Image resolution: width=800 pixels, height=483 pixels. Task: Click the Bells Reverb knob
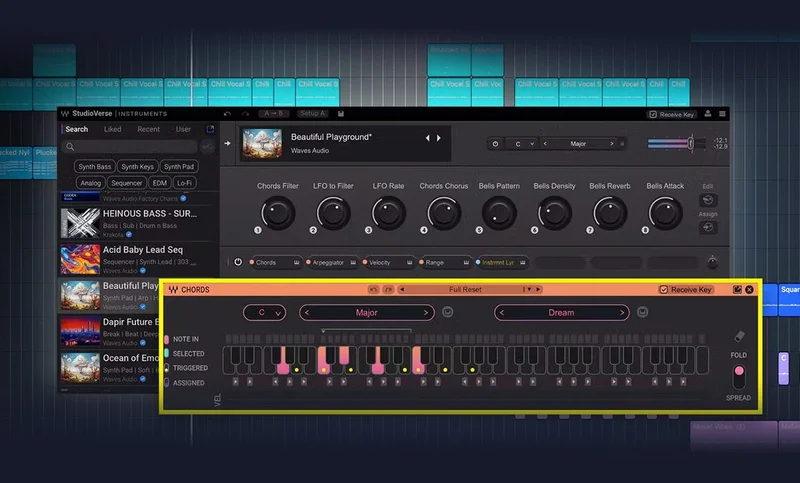[x=610, y=213]
